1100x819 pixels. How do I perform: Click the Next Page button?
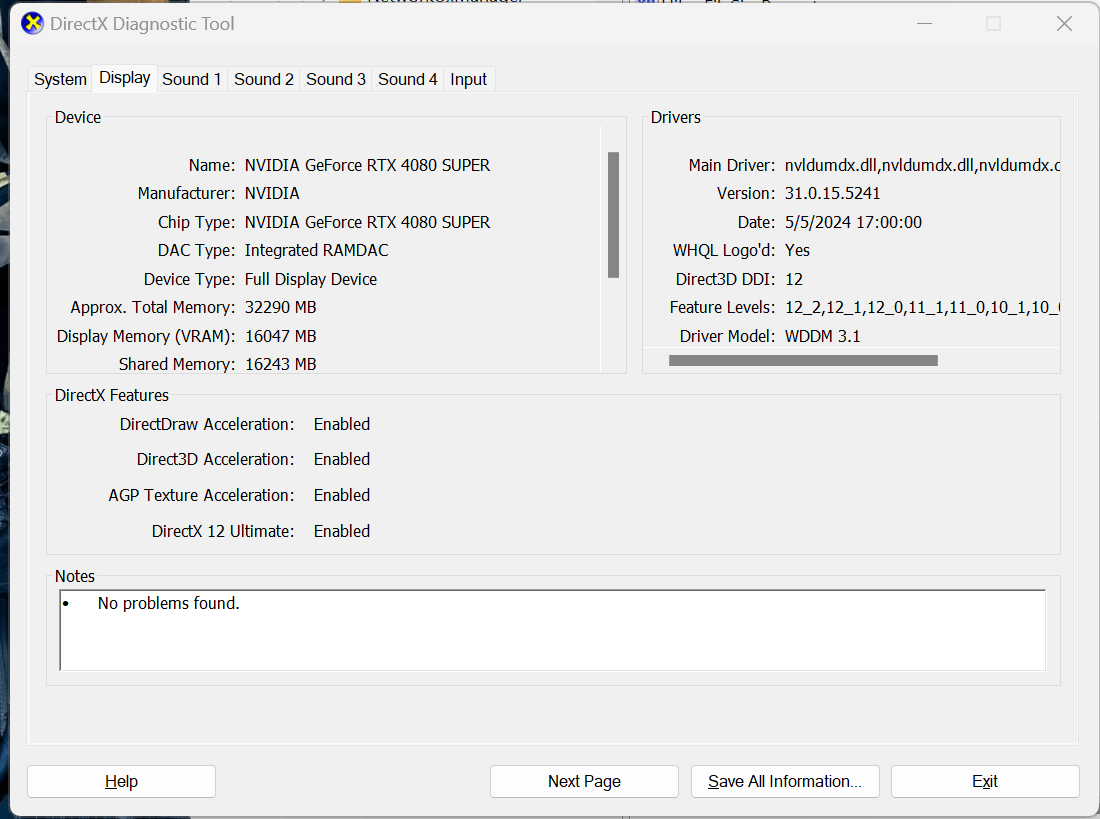584,781
